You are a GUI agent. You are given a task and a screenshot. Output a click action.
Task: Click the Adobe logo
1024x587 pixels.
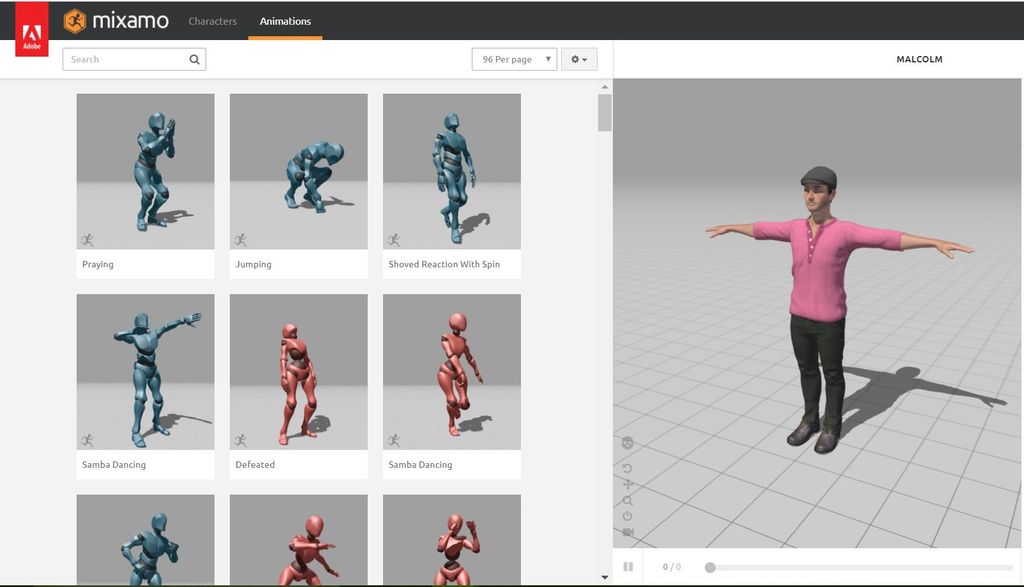[x=31, y=29]
